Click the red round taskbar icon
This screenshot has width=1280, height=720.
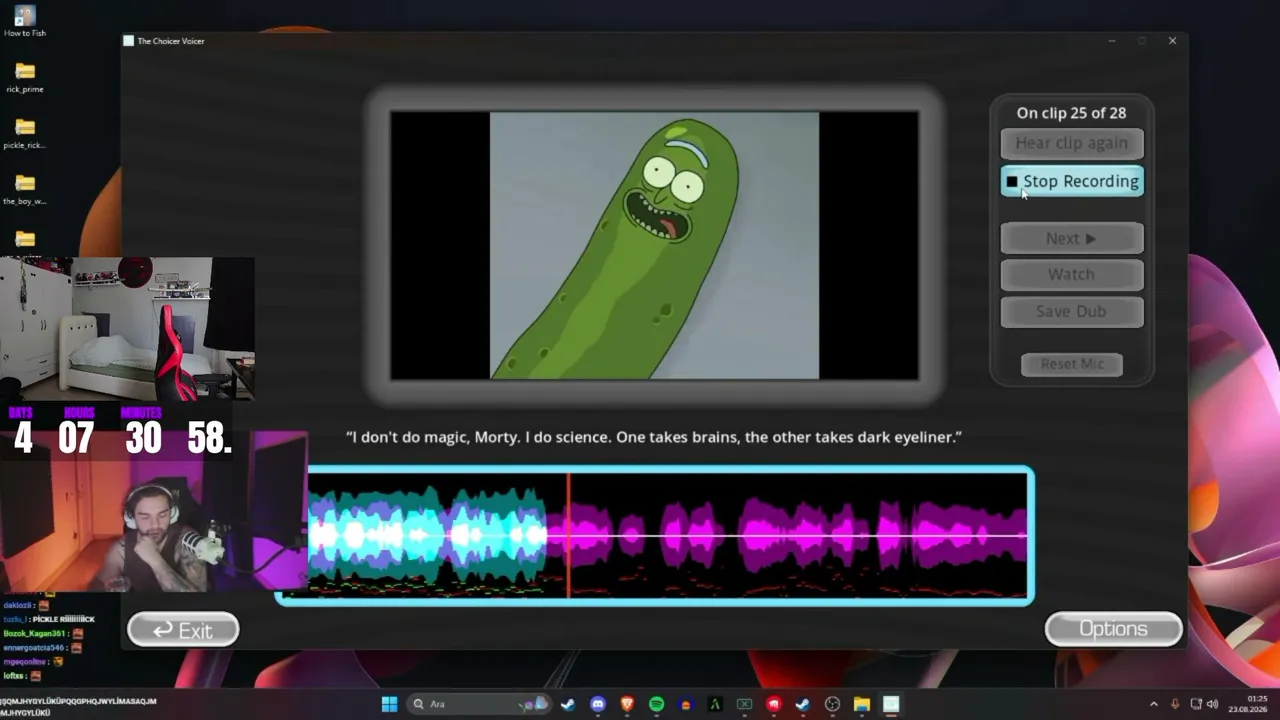[773, 704]
